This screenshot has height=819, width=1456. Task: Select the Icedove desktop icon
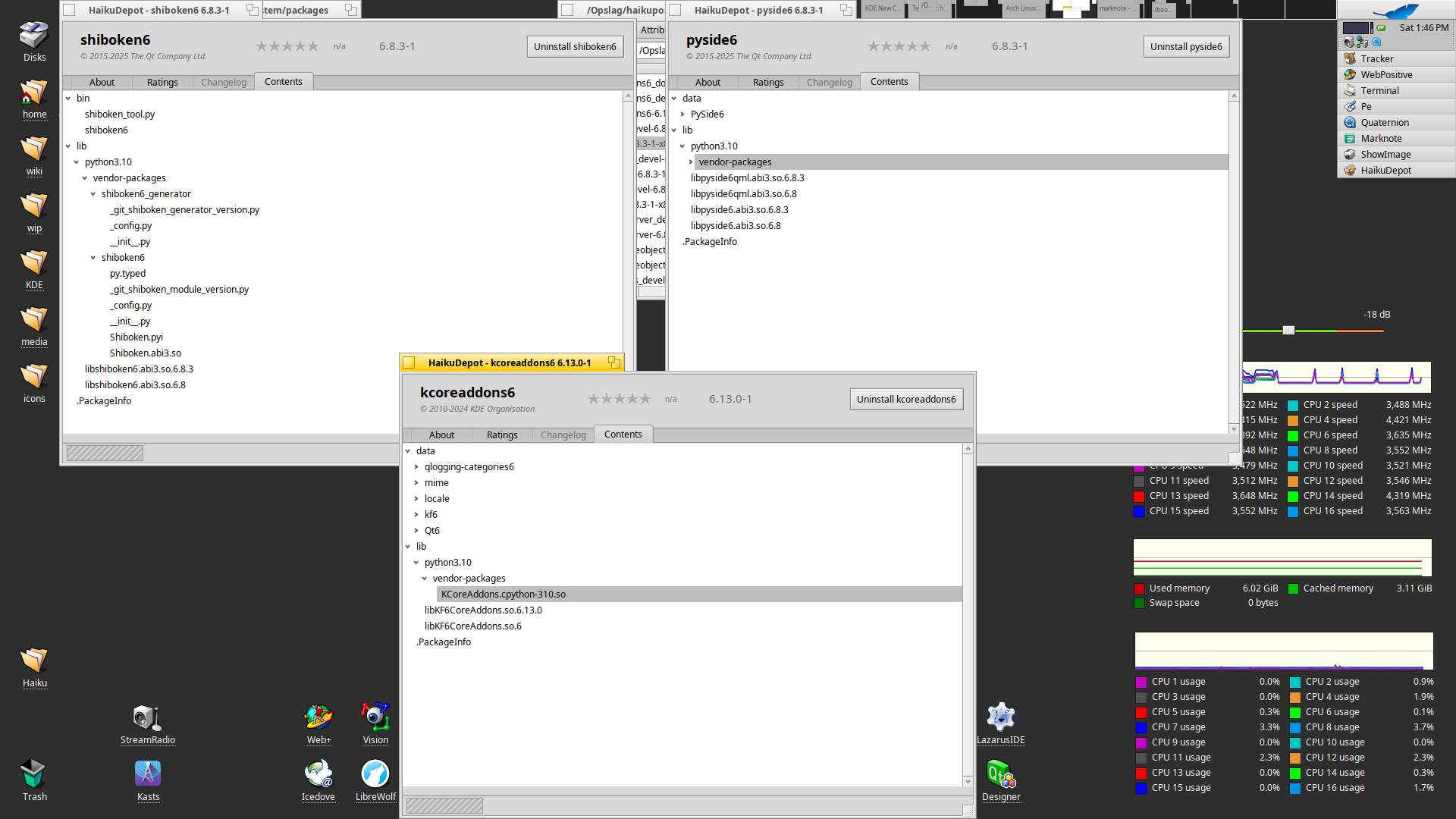(x=318, y=780)
